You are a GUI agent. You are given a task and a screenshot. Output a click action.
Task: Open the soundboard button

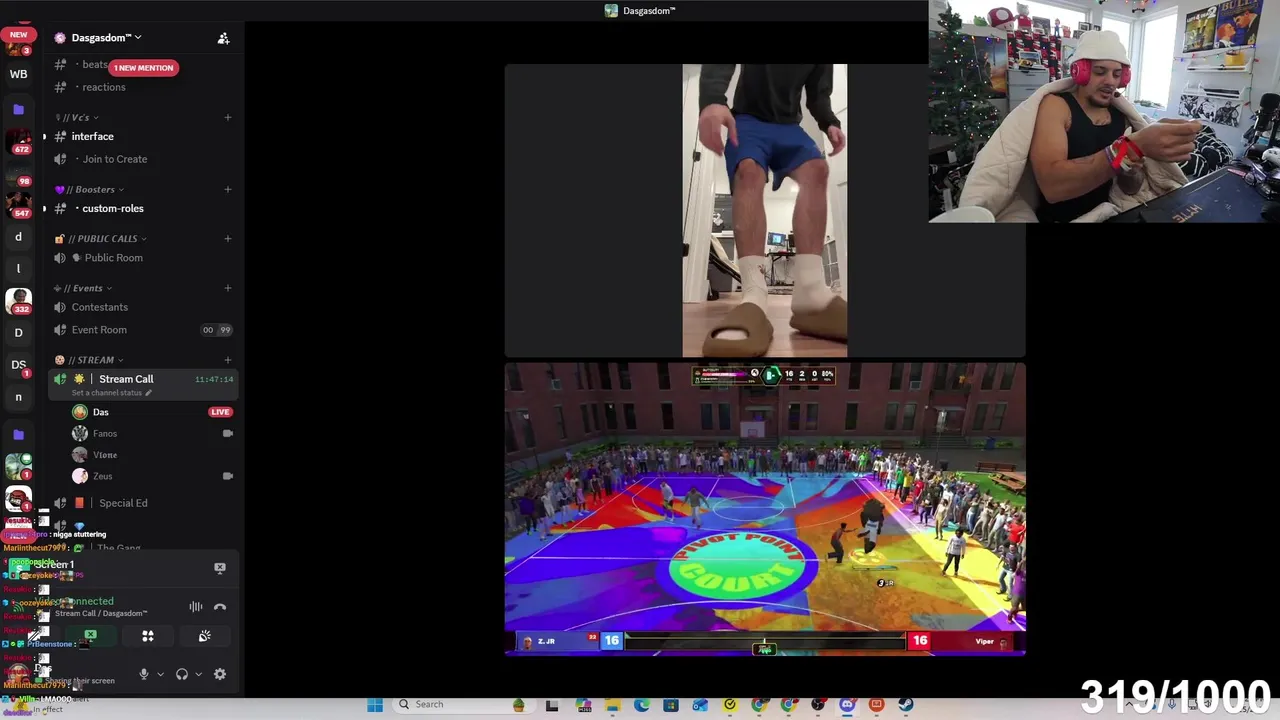[205, 636]
